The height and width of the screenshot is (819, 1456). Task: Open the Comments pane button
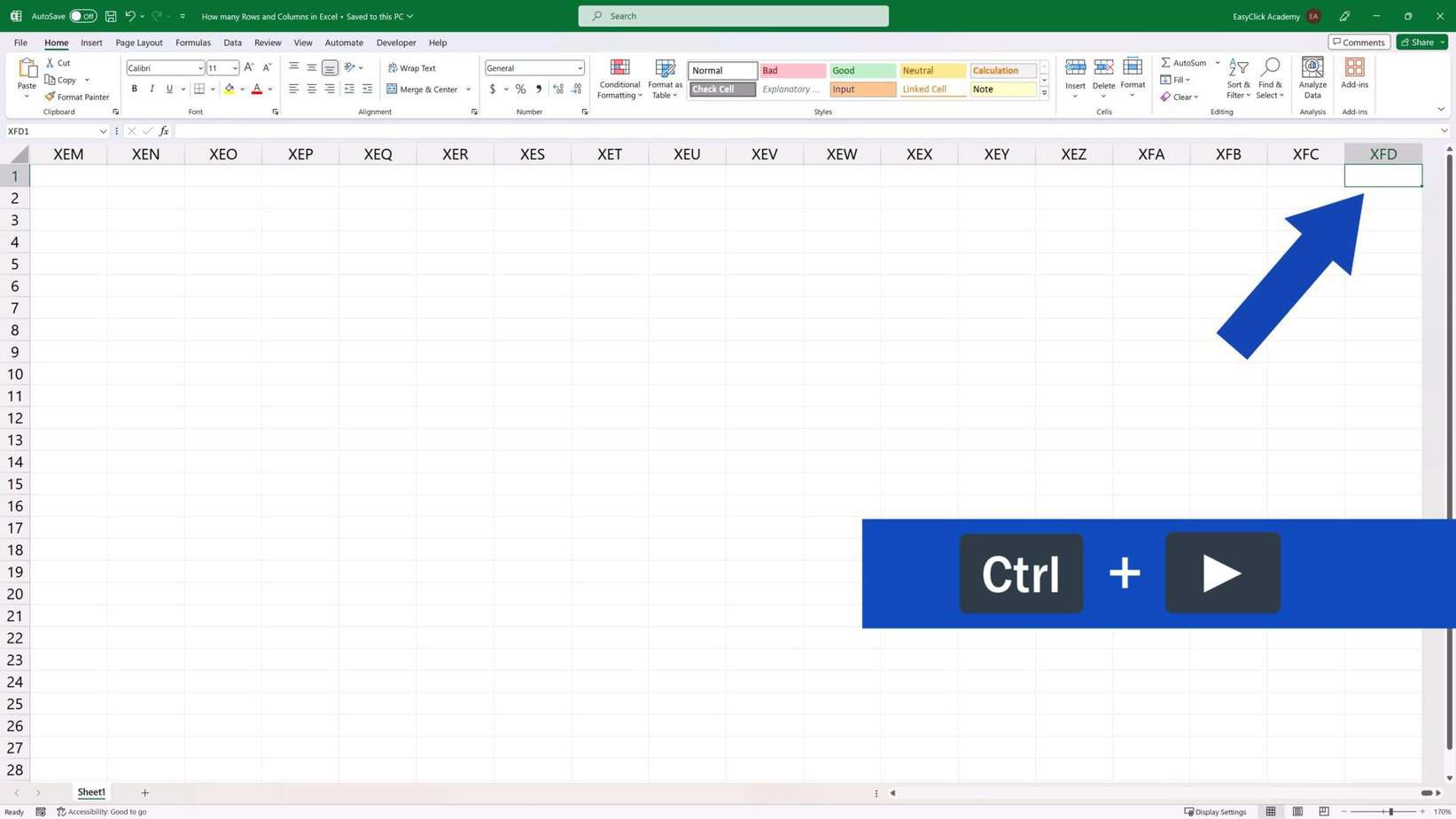pos(1359,43)
